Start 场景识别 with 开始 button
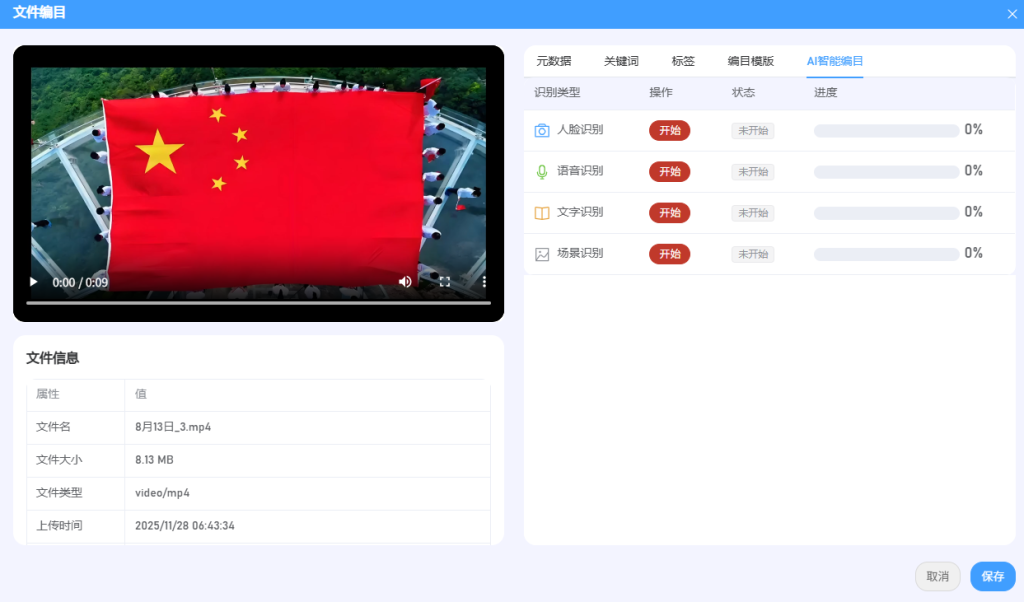 (669, 254)
